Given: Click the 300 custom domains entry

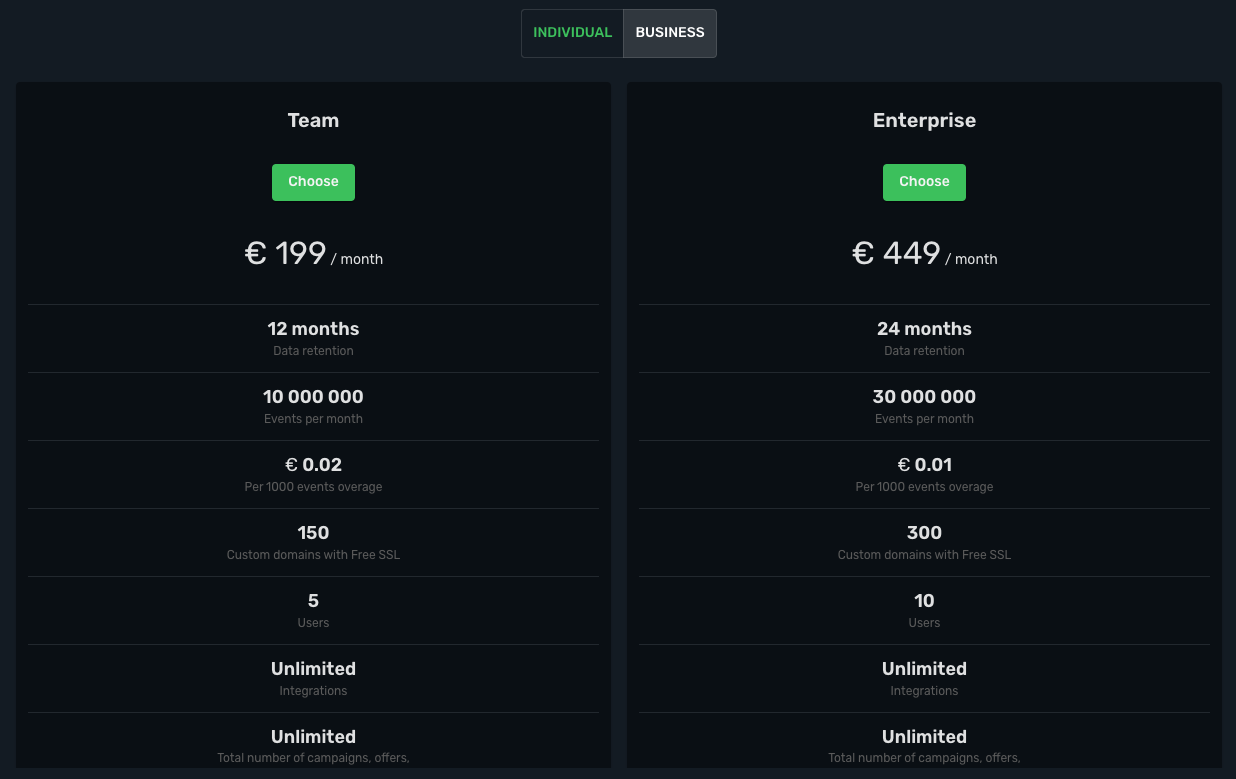Looking at the screenshot, I should pos(924,532).
